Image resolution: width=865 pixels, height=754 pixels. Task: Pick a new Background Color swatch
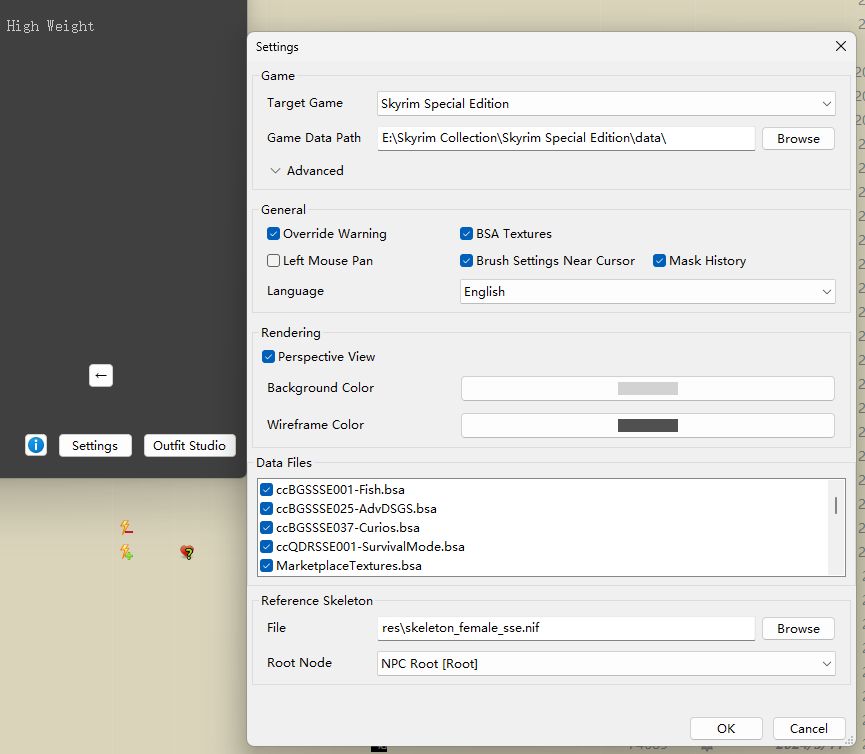[647, 388]
